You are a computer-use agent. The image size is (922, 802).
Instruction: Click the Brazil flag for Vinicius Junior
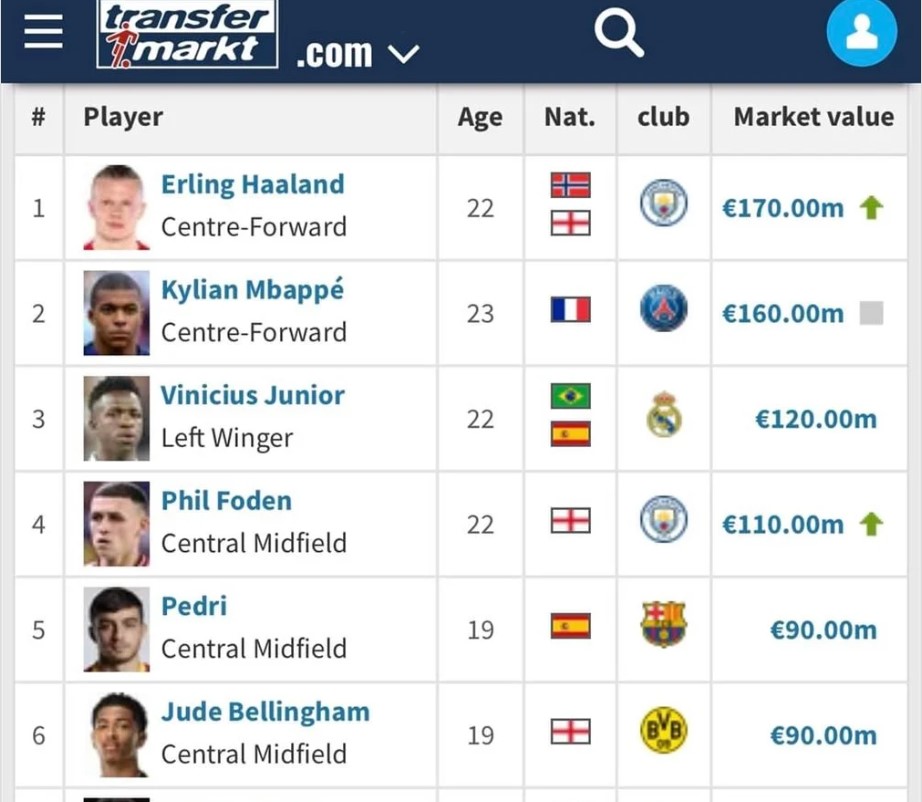[570, 396]
